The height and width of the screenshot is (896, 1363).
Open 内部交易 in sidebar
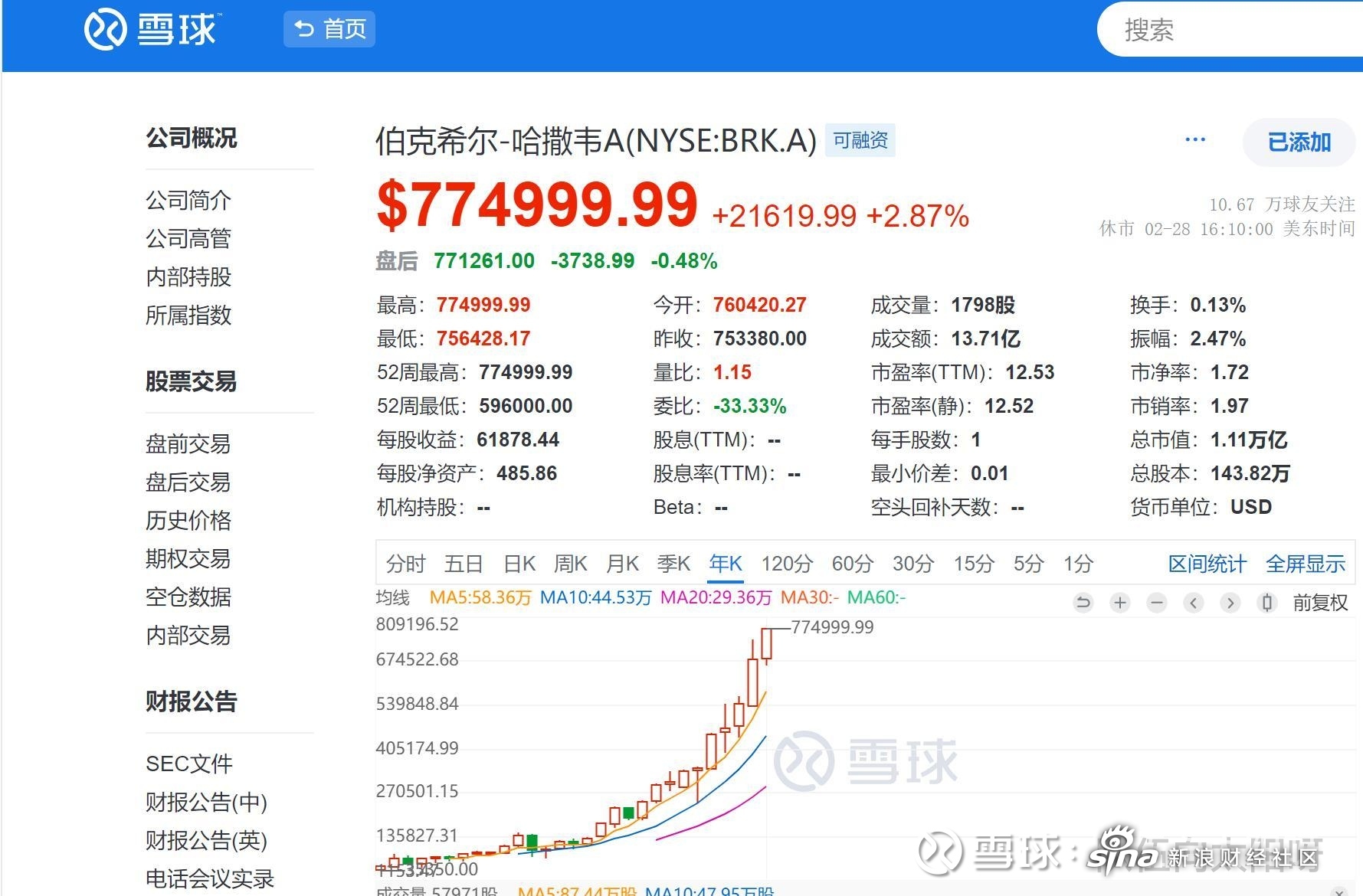188,635
